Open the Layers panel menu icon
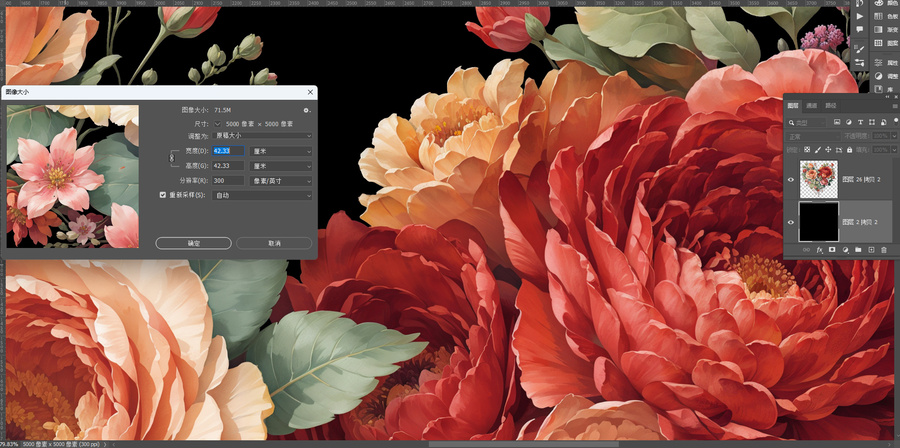Screen dimensions: 900x448 [894, 106]
